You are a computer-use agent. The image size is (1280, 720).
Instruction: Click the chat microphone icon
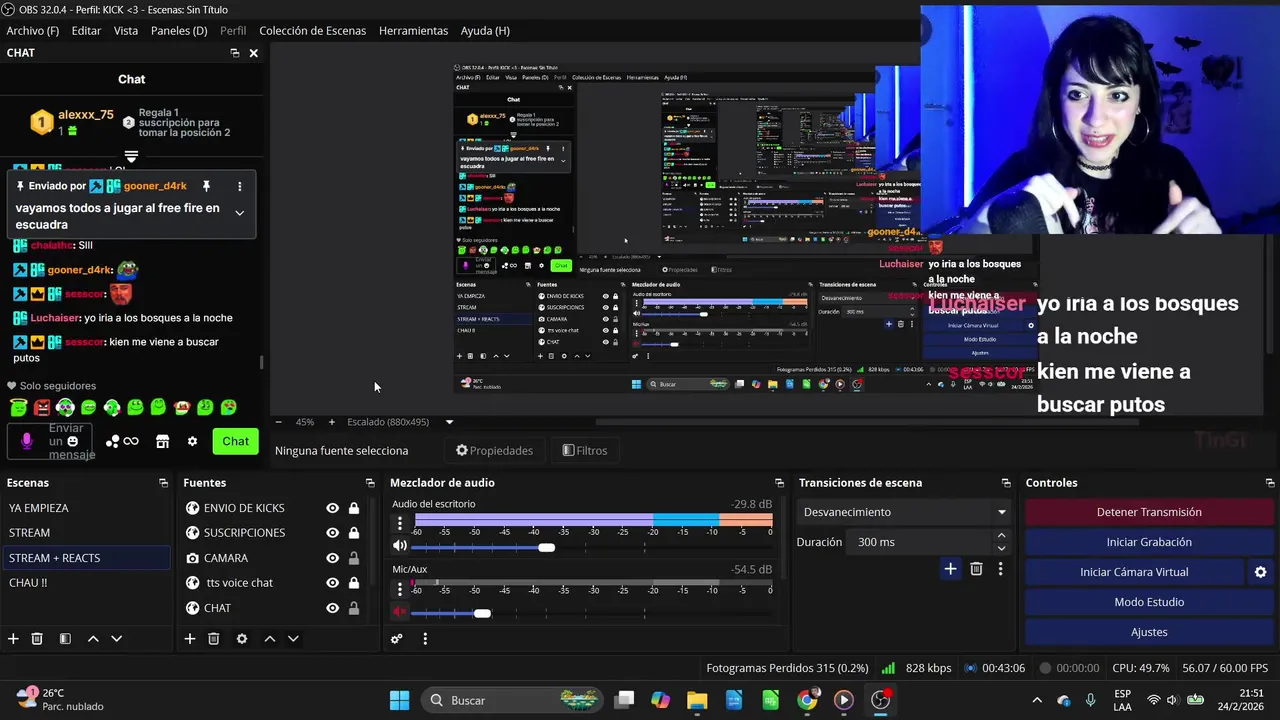pyautogui.click(x=27, y=441)
